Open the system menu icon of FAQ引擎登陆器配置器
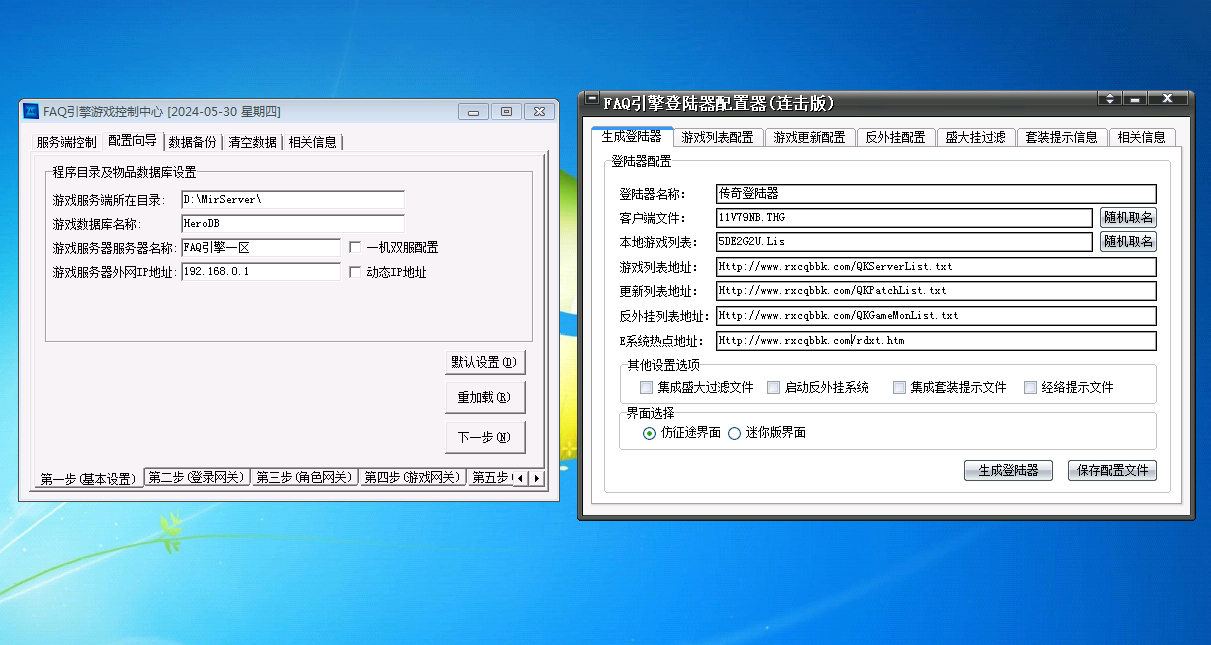The width and height of the screenshot is (1211, 645). (591, 100)
